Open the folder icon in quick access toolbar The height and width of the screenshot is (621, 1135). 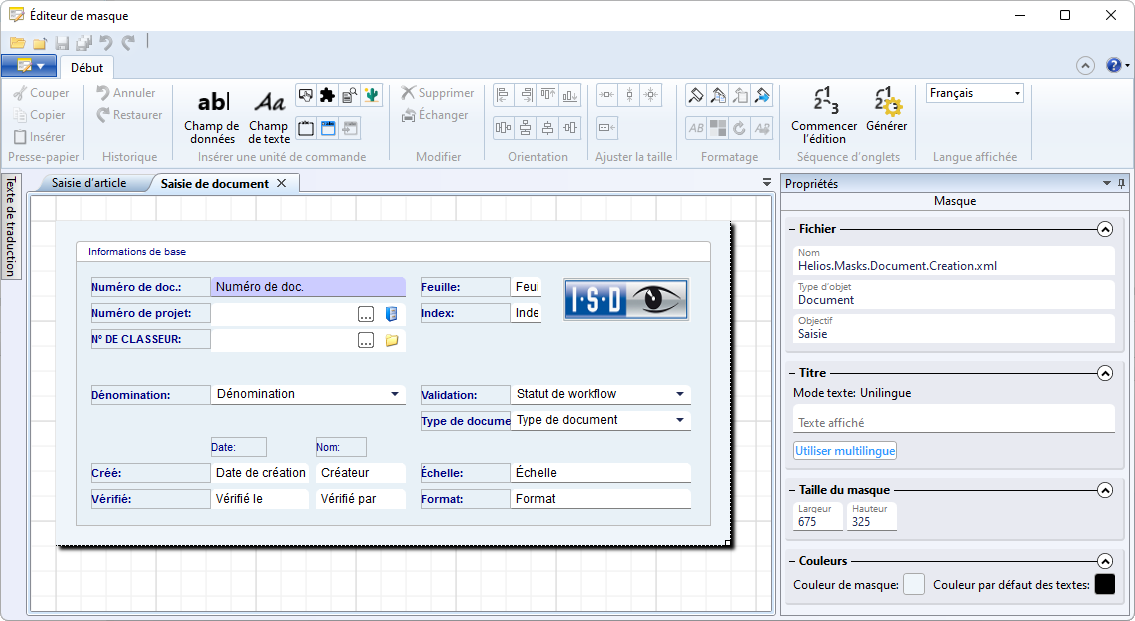click(18, 43)
